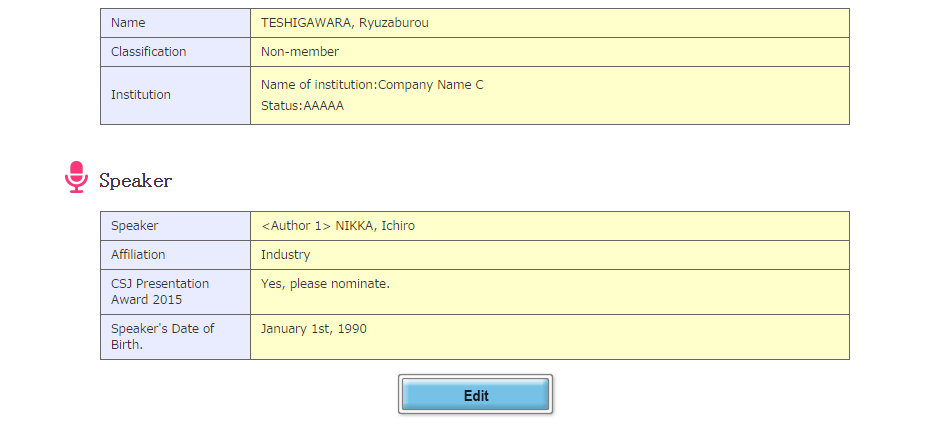The width and height of the screenshot is (933, 429).
Task: Select the Speaker section heading
Action: [136, 180]
